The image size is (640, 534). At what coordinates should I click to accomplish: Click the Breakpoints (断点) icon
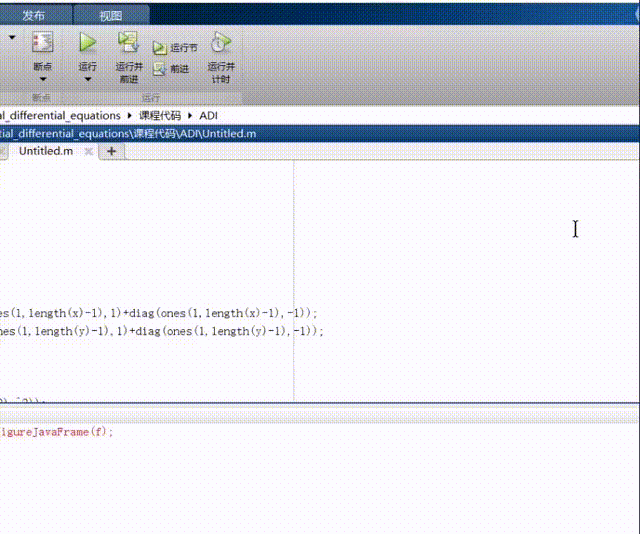point(42,42)
